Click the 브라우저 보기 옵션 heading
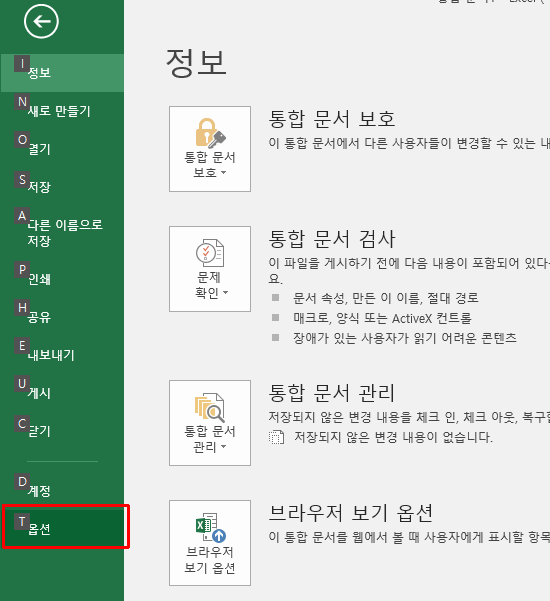 point(351,513)
